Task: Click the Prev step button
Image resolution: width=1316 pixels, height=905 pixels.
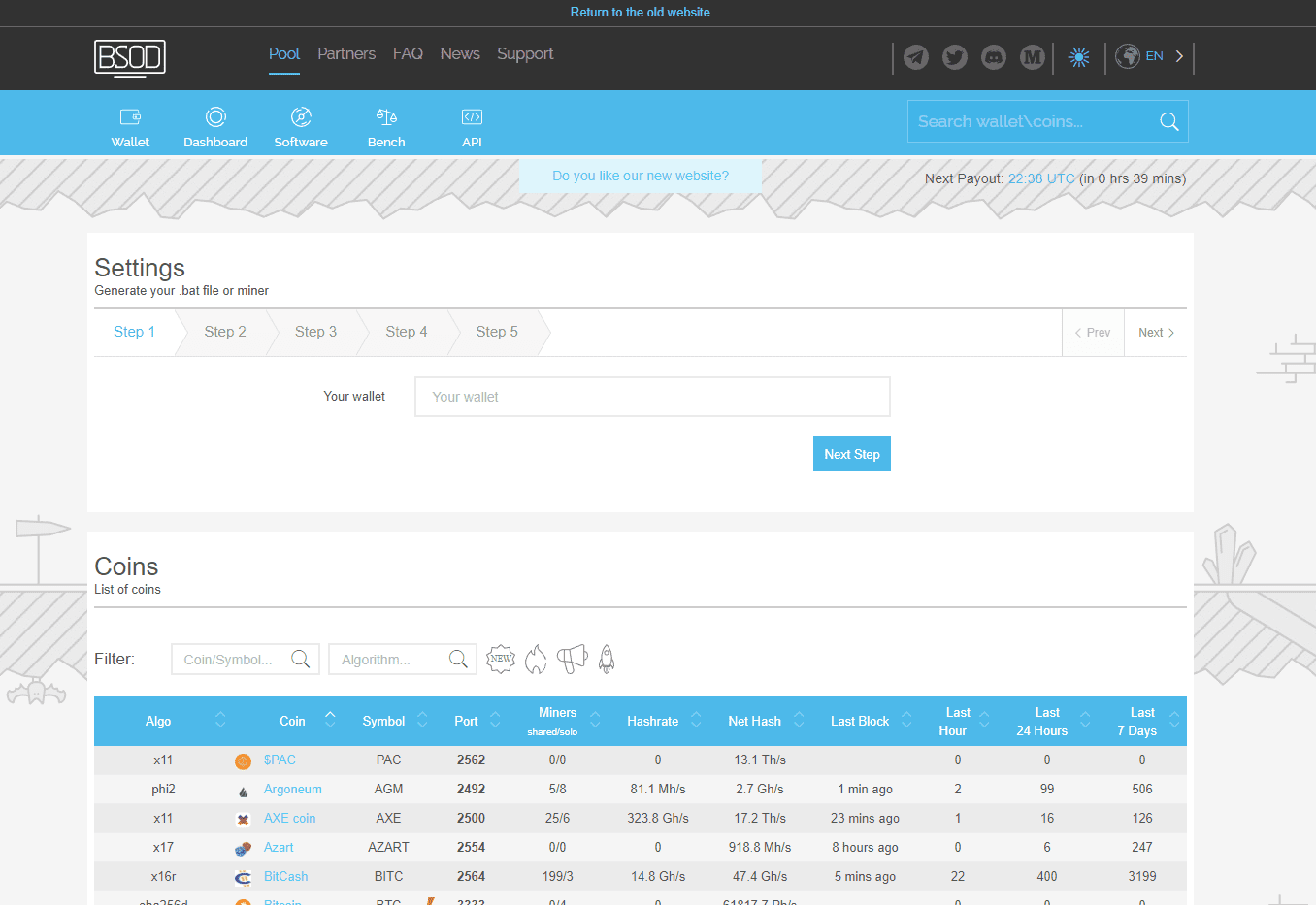Action: (1093, 333)
